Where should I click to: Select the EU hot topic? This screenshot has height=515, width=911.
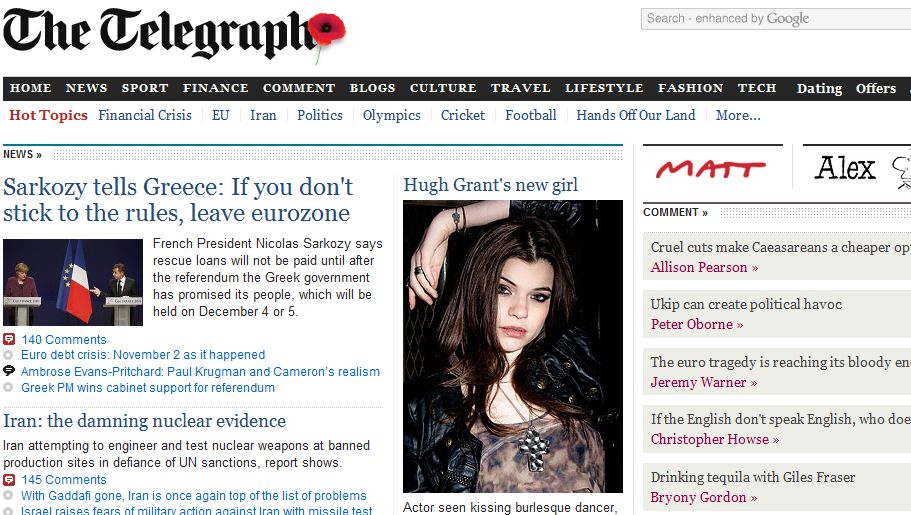[221, 115]
